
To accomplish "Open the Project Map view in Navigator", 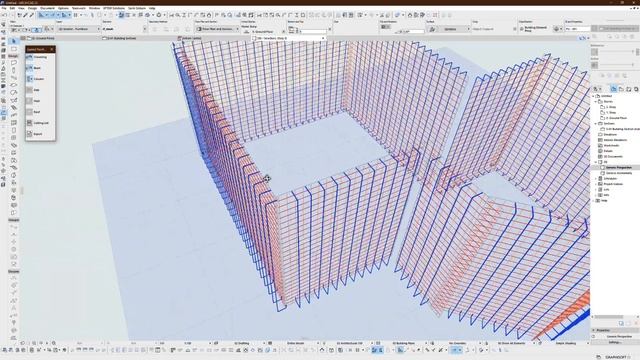I will point(613,89).
